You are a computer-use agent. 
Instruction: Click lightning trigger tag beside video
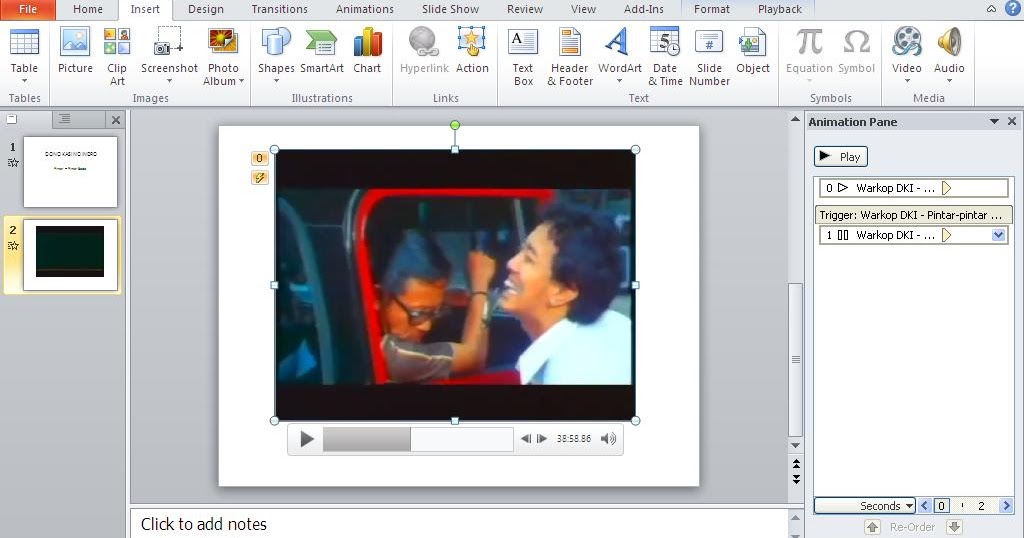[x=259, y=178]
